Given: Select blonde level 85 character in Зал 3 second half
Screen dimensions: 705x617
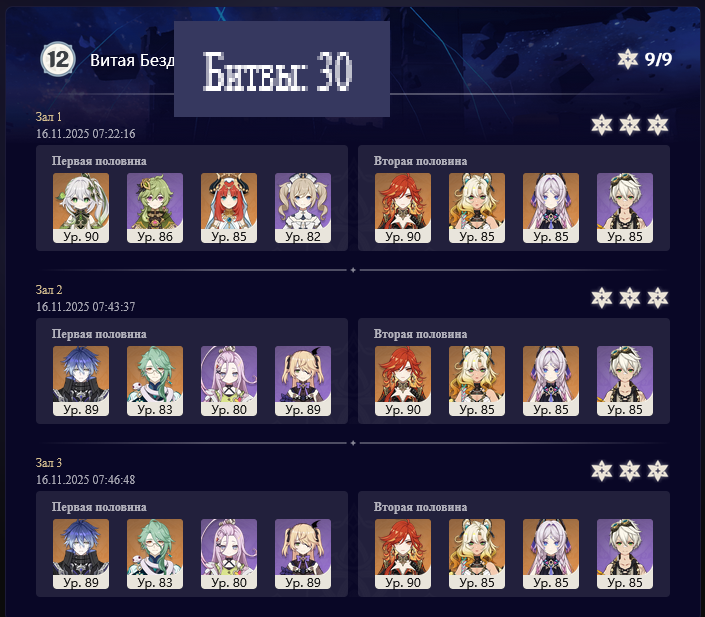Looking at the screenshot, I should (x=477, y=554).
